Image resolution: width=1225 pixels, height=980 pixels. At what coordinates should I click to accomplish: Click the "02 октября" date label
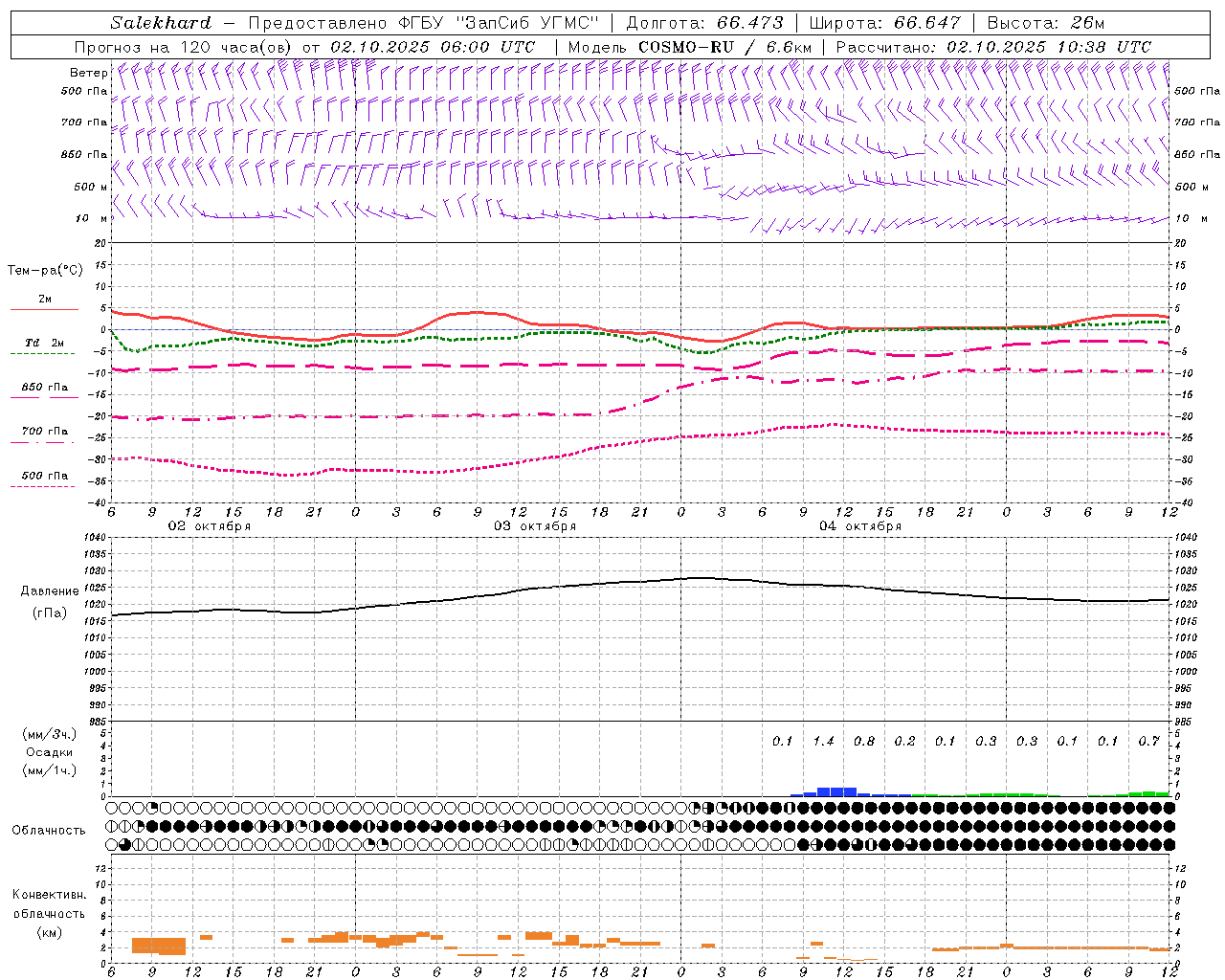click(x=210, y=526)
